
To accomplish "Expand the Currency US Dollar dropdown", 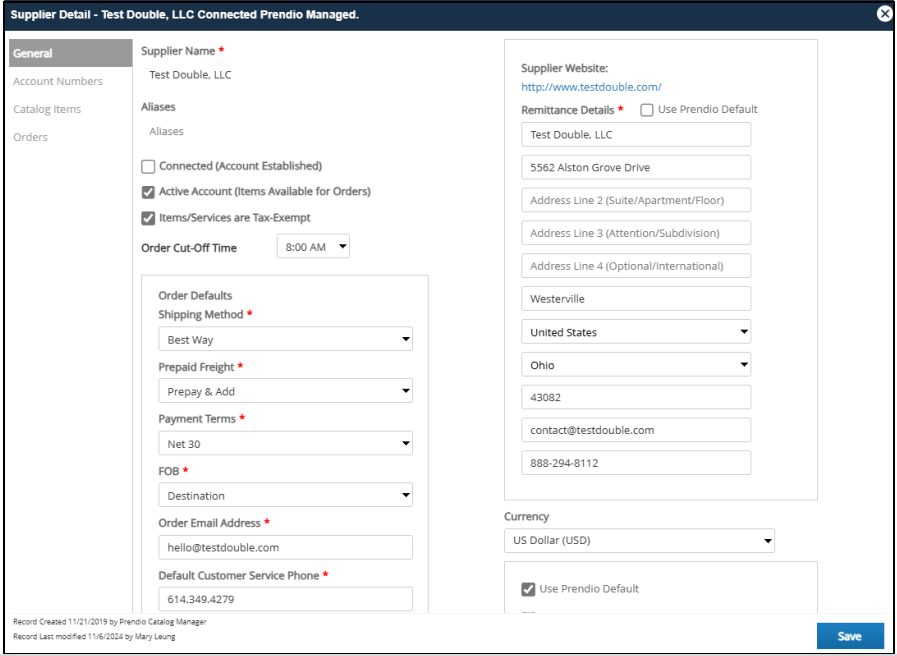I will click(x=639, y=540).
